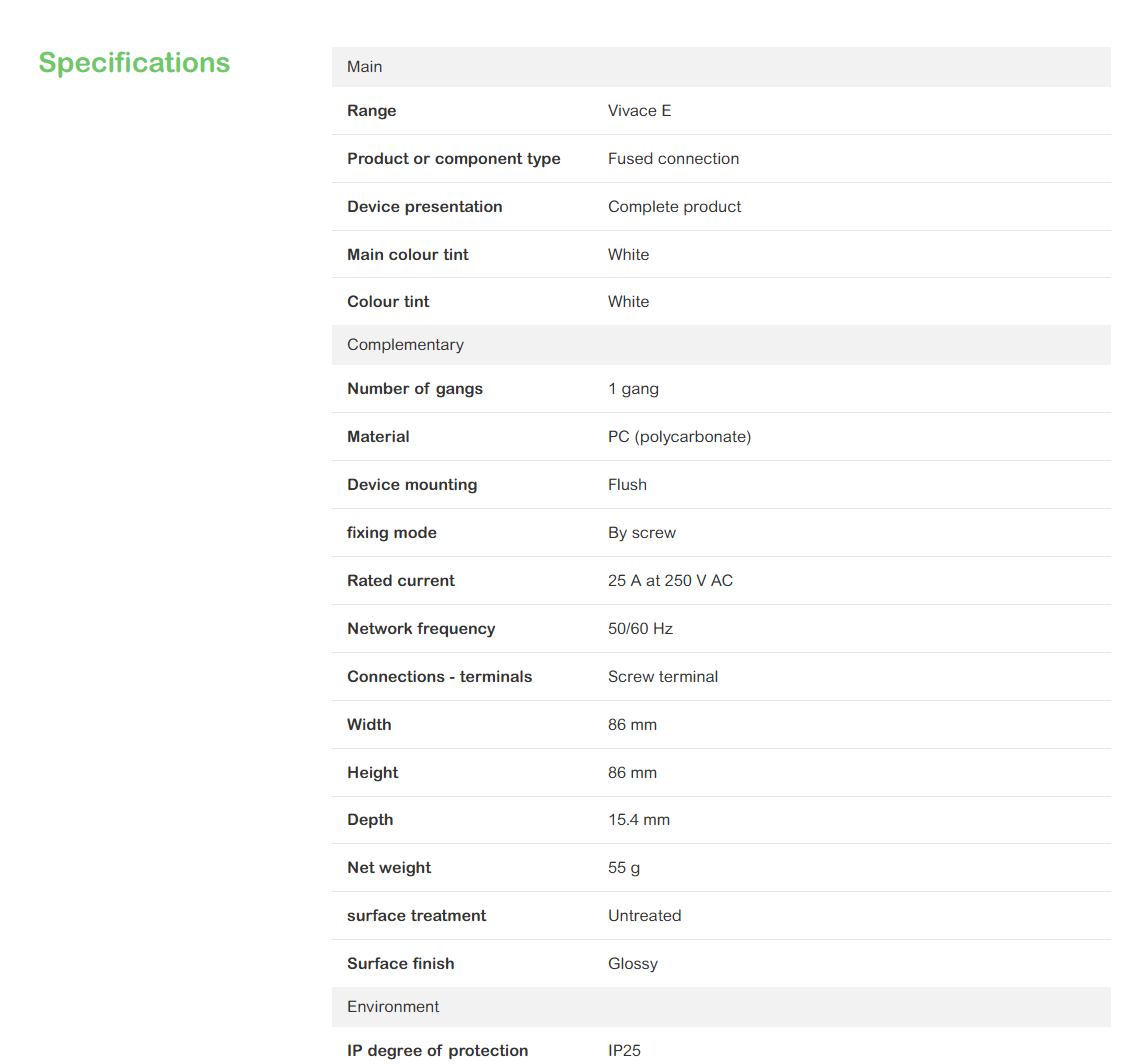This screenshot has width=1143, height=1064.
Task: Collapse the Complementary section header
Action: click(721, 345)
